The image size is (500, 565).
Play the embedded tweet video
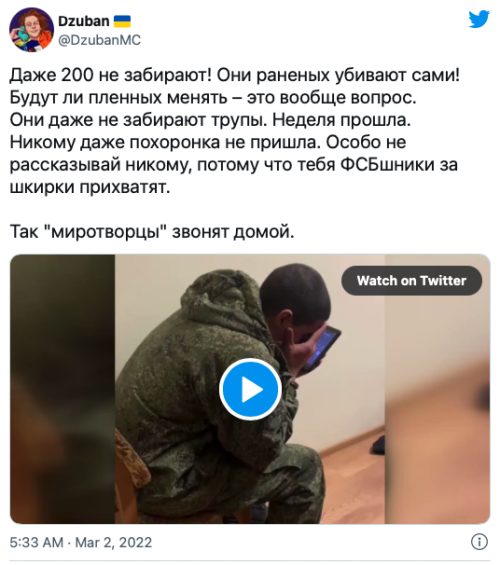tap(250, 389)
